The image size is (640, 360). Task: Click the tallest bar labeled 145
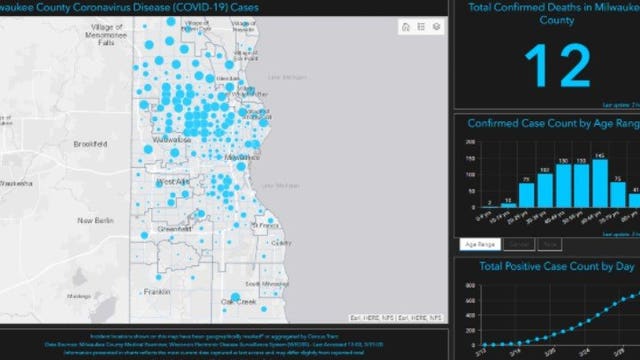pos(600,183)
